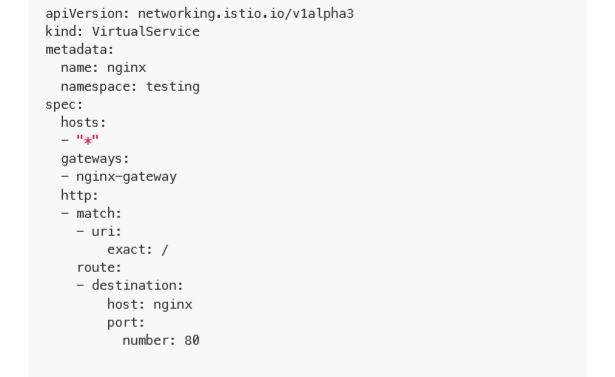Click the host: nginx line
615x377 pixels.
click(149, 304)
